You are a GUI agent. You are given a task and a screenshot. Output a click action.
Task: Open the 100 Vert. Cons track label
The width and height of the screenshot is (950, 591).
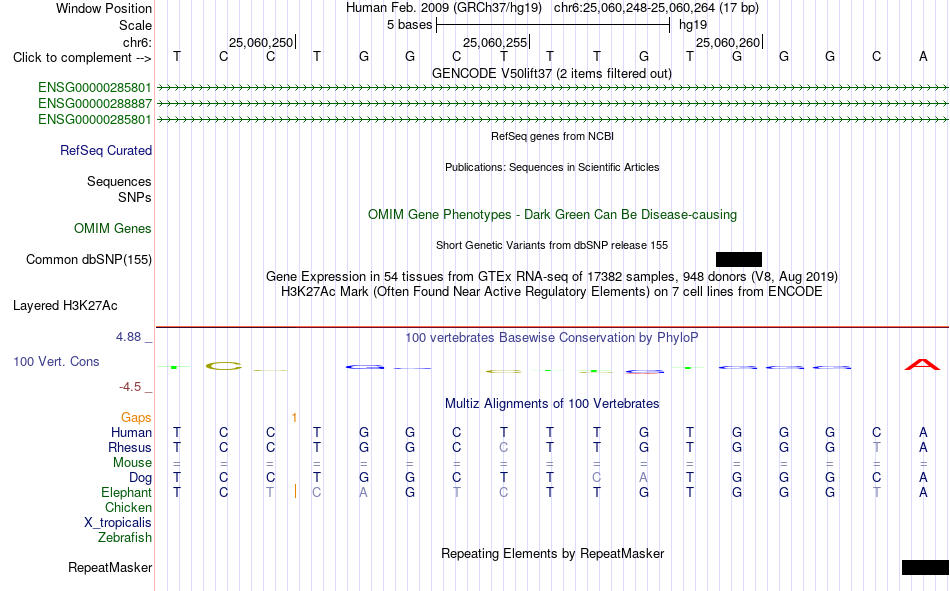click(x=56, y=361)
